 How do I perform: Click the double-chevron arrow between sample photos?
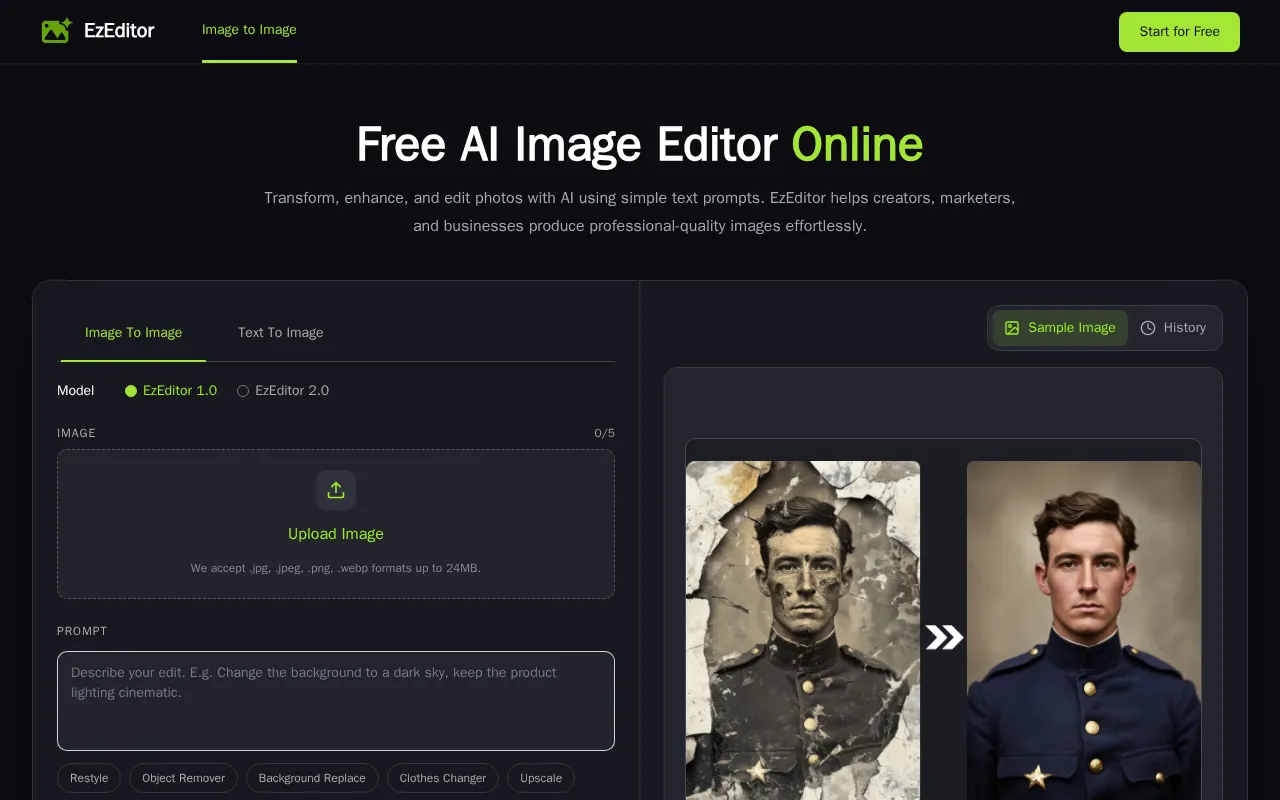(x=944, y=637)
